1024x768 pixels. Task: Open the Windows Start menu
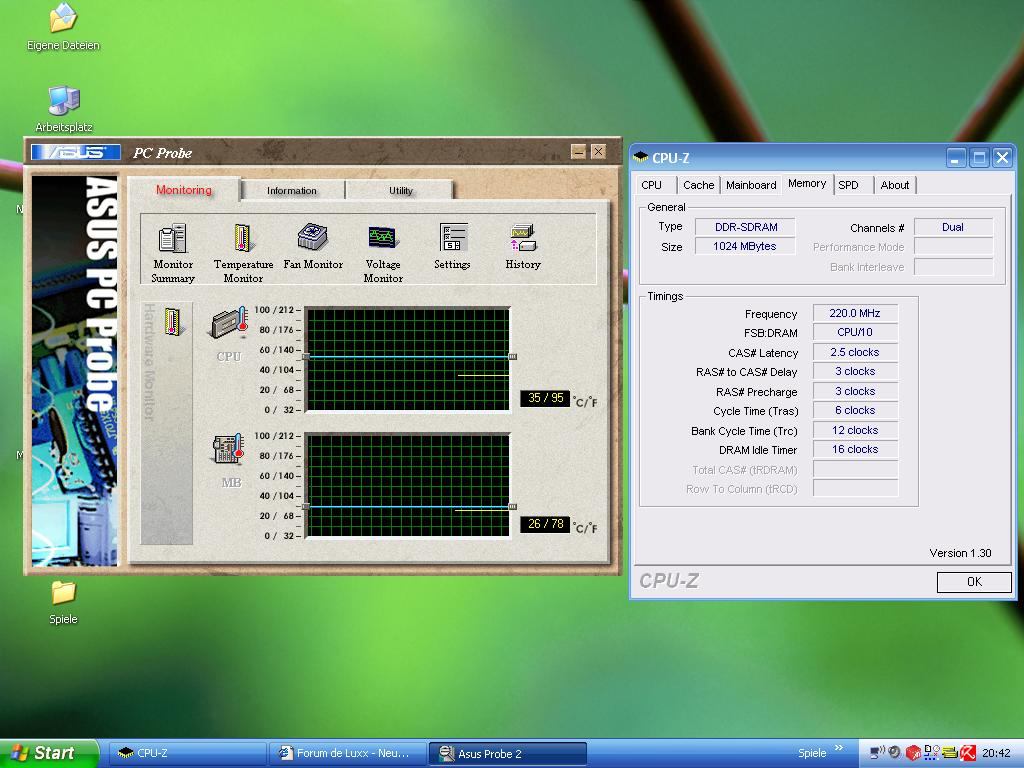(x=49, y=753)
